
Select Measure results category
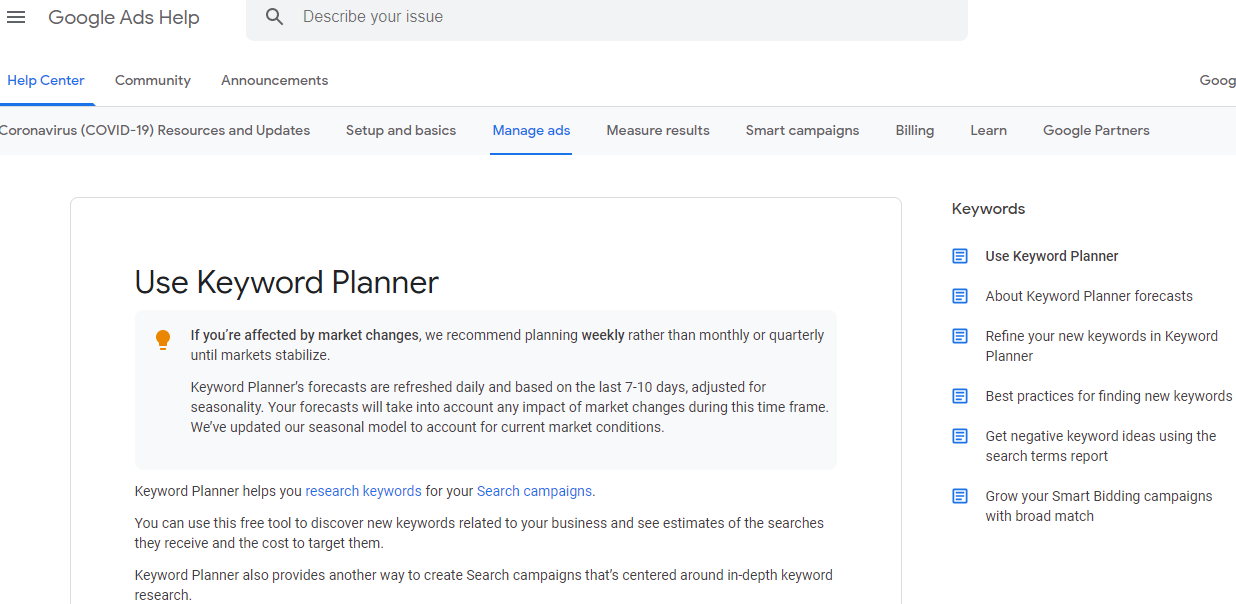click(658, 130)
